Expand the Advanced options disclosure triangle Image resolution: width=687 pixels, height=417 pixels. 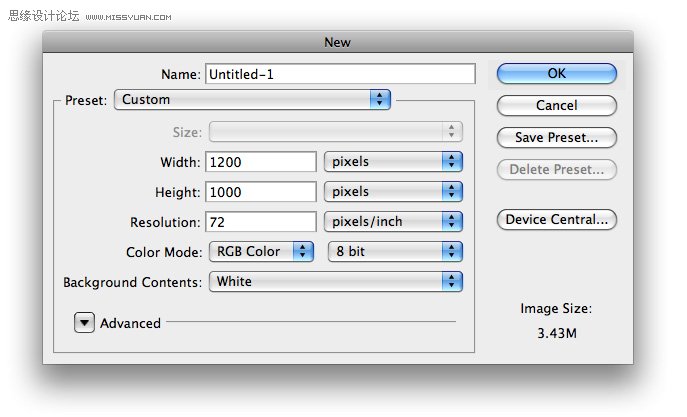(84, 323)
